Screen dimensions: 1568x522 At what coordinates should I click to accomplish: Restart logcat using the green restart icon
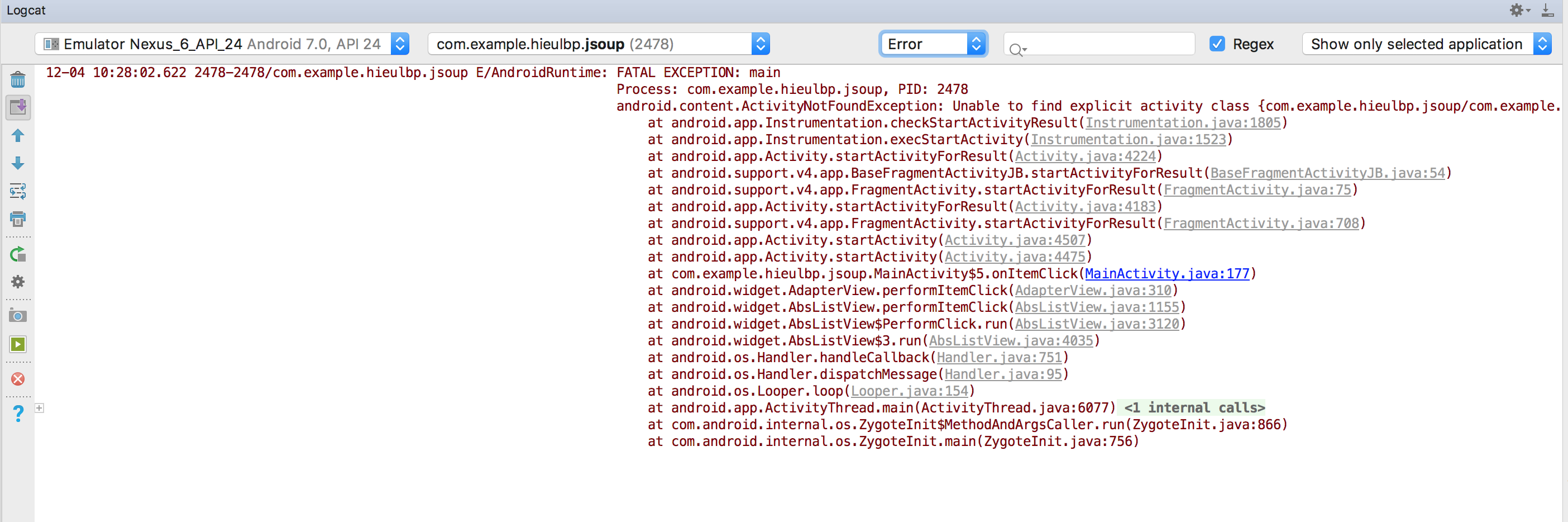tap(18, 254)
